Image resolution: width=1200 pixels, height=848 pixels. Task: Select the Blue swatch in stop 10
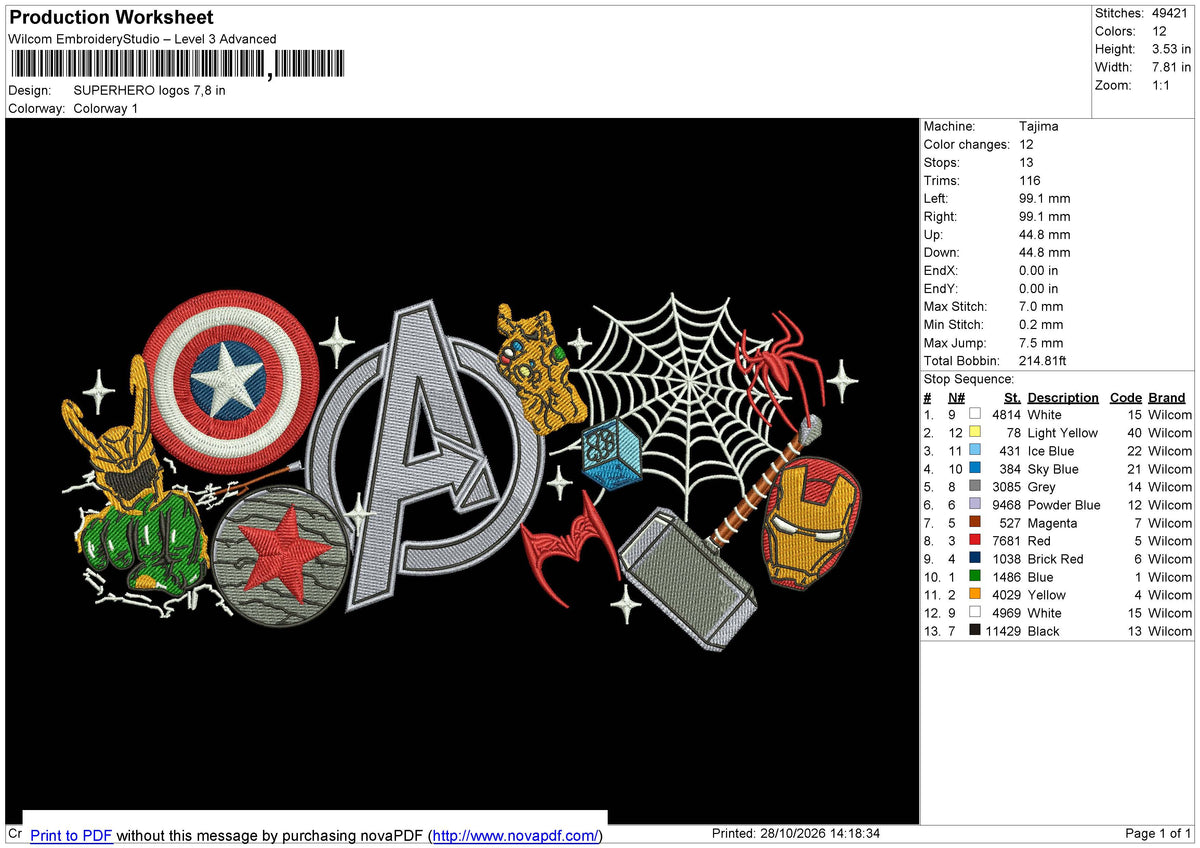coord(975,576)
